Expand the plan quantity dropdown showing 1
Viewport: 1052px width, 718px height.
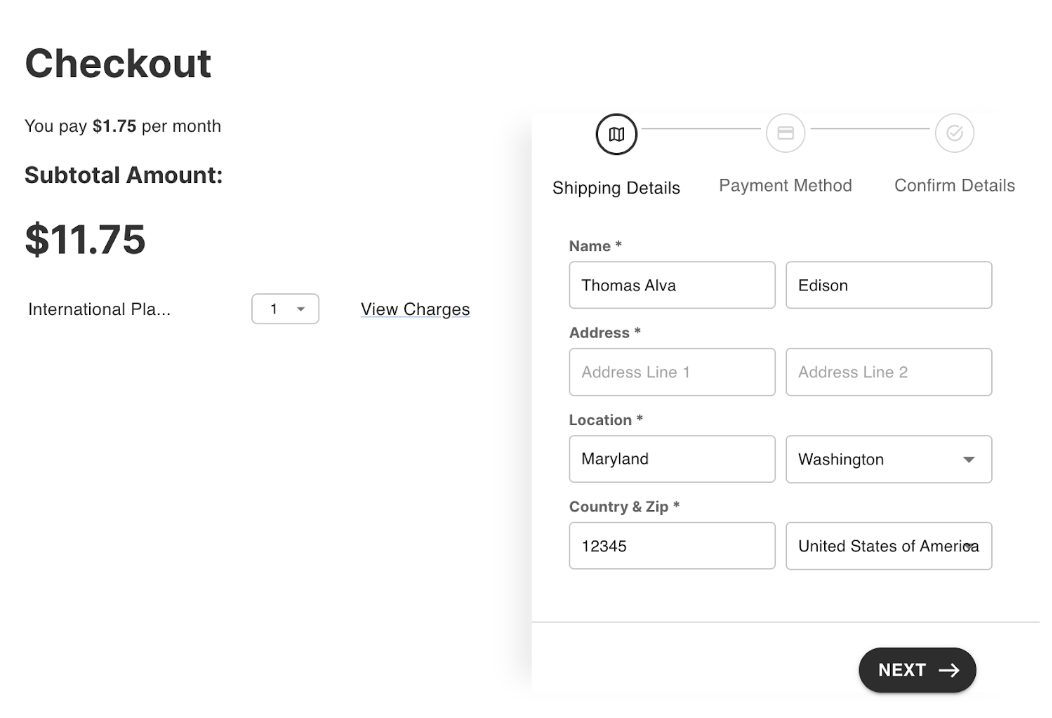coord(285,309)
